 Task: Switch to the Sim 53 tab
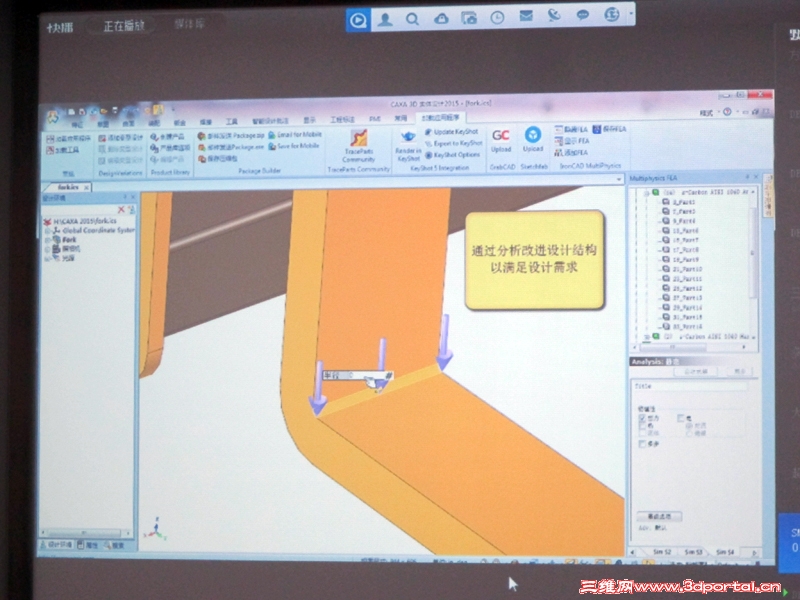click(693, 552)
